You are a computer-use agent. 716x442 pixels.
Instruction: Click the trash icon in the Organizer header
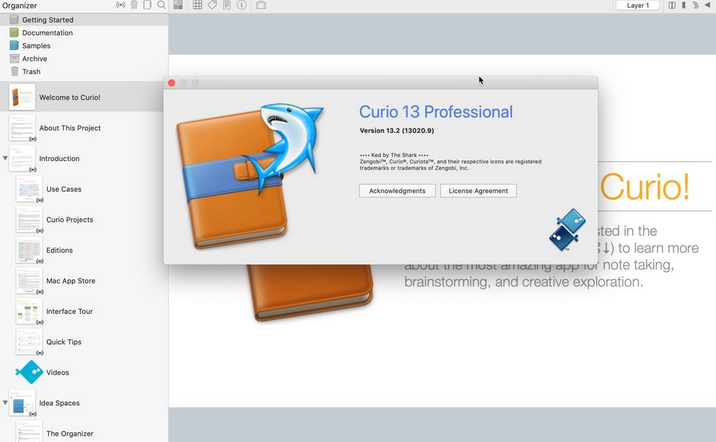click(x=134, y=5)
